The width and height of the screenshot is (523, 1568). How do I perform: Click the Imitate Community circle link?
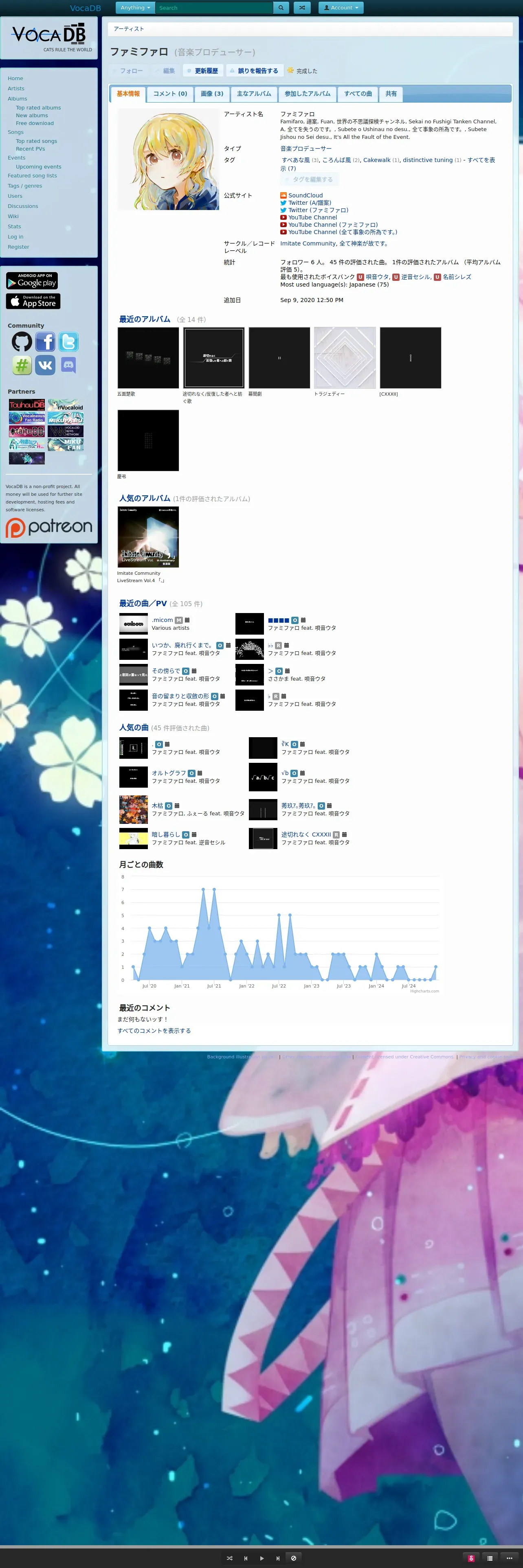coord(308,243)
